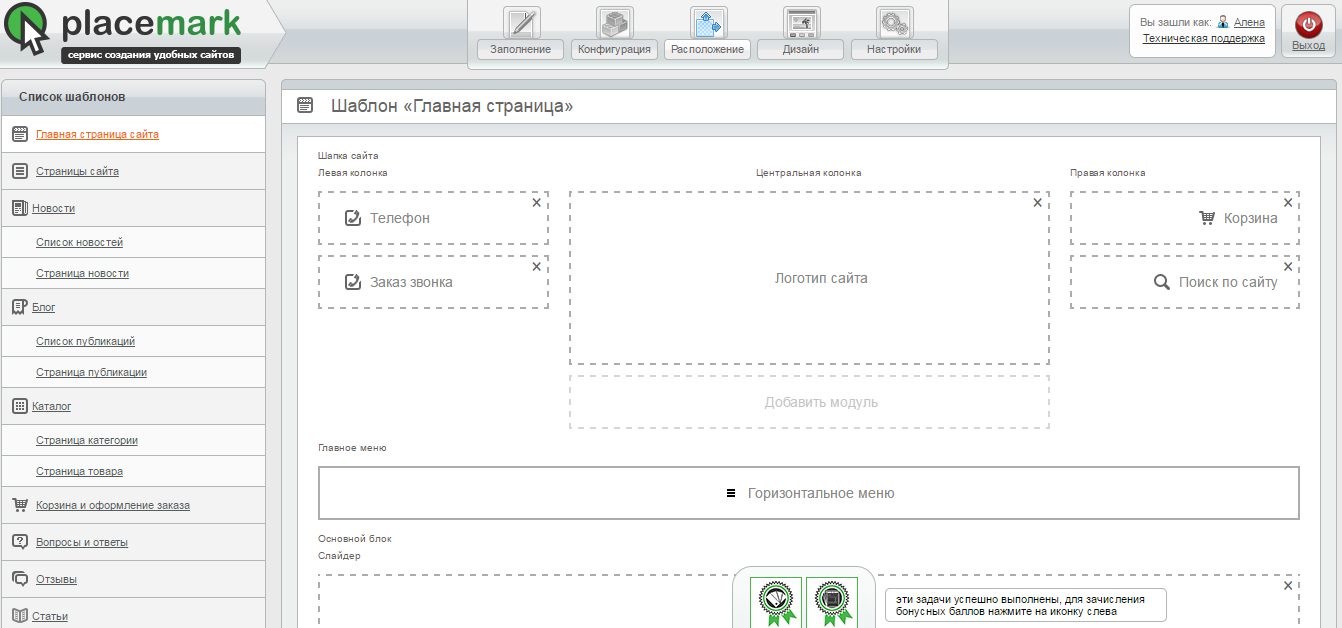Open the Каталог templates section
Screen dimensions: 1342x628
[51, 407]
